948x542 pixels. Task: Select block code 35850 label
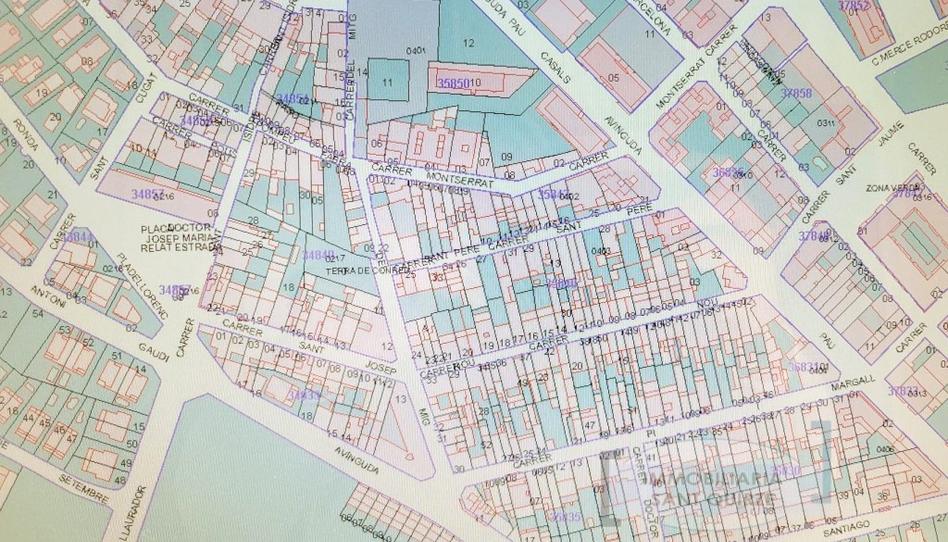(457, 82)
